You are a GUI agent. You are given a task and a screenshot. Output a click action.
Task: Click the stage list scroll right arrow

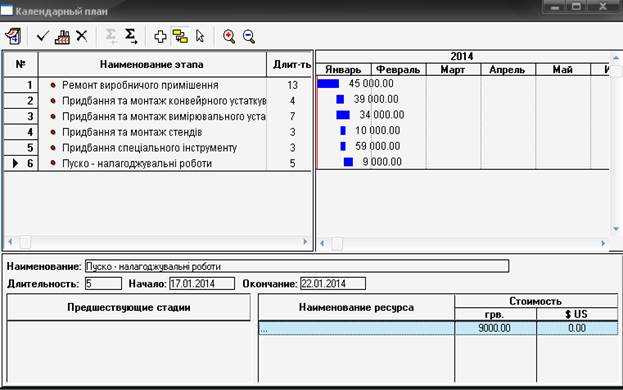pyautogui.click(x=305, y=241)
